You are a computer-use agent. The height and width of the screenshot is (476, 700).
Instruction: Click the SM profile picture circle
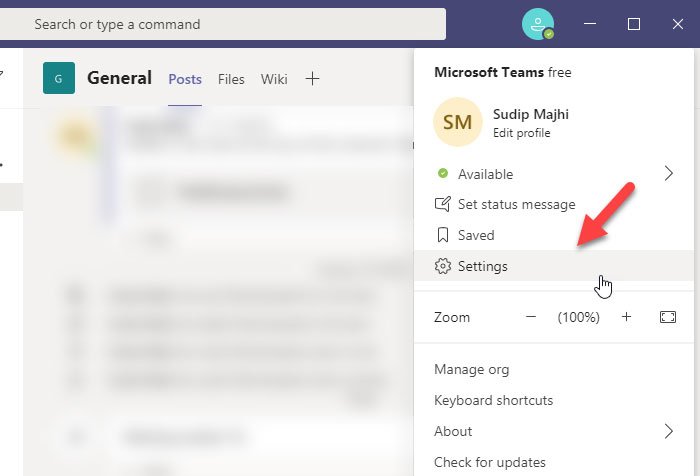point(458,122)
